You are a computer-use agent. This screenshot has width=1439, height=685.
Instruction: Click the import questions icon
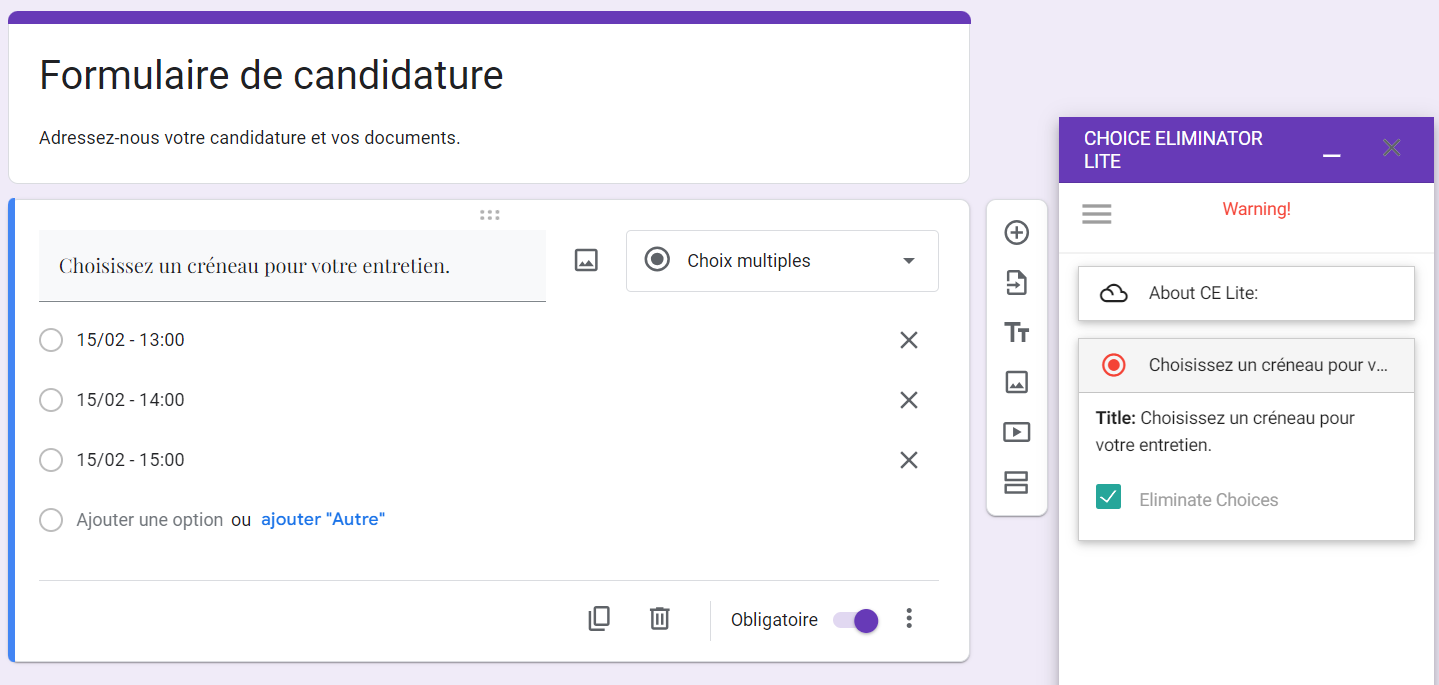[1016, 283]
